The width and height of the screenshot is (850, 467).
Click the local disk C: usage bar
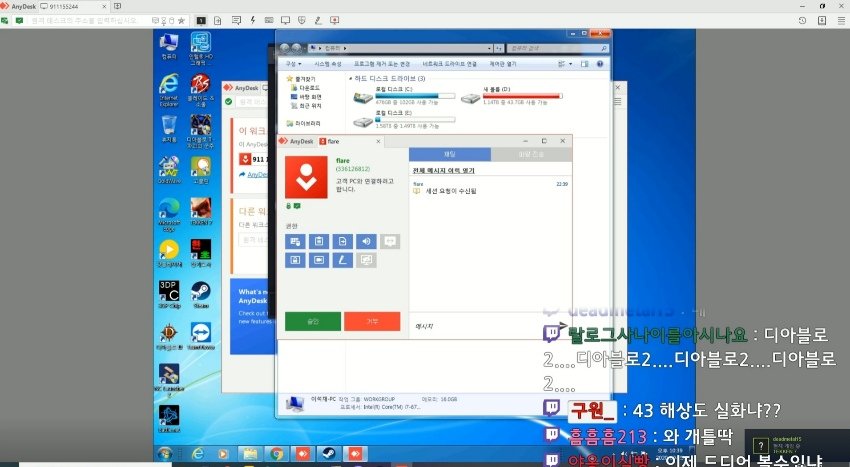[414, 97]
